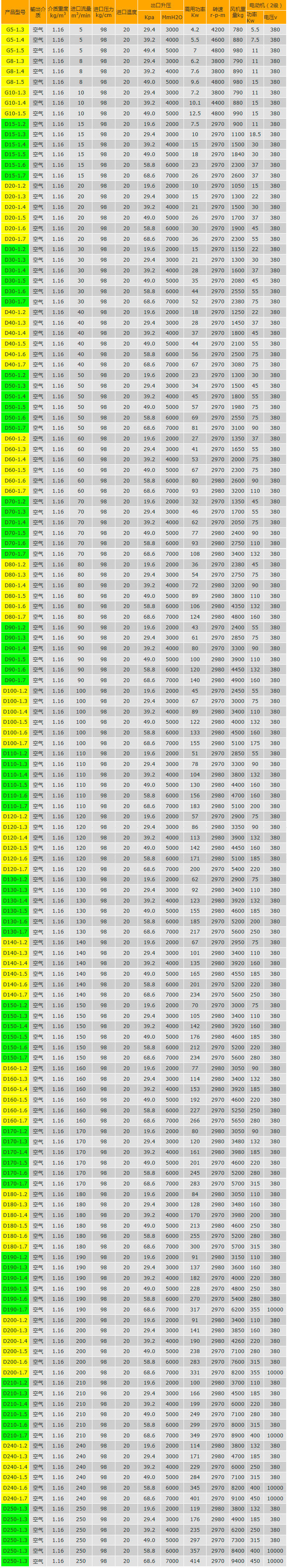The height and width of the screenshot is (1568, 287).
Task: Select the D200-1.6 model cell
Action: (x=15, y=1362)
